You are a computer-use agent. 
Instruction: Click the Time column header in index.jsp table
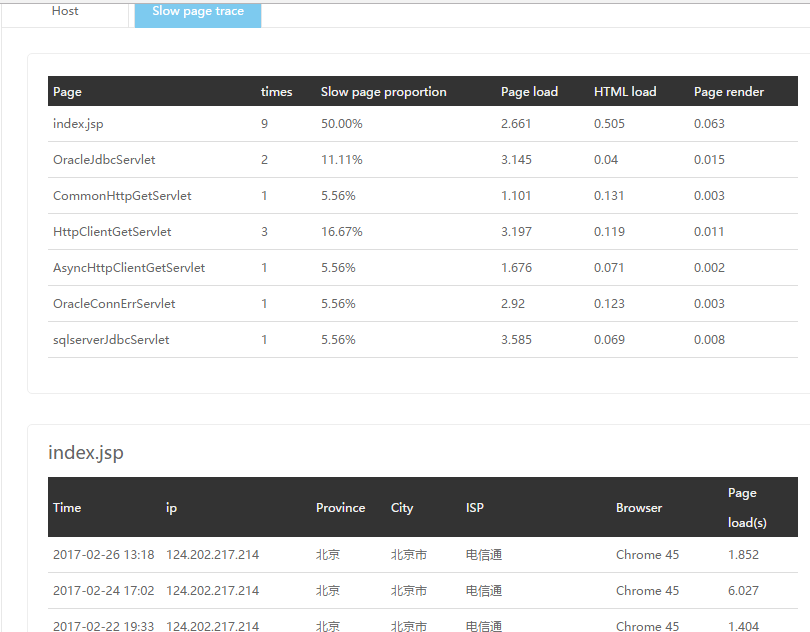point(67,508)
